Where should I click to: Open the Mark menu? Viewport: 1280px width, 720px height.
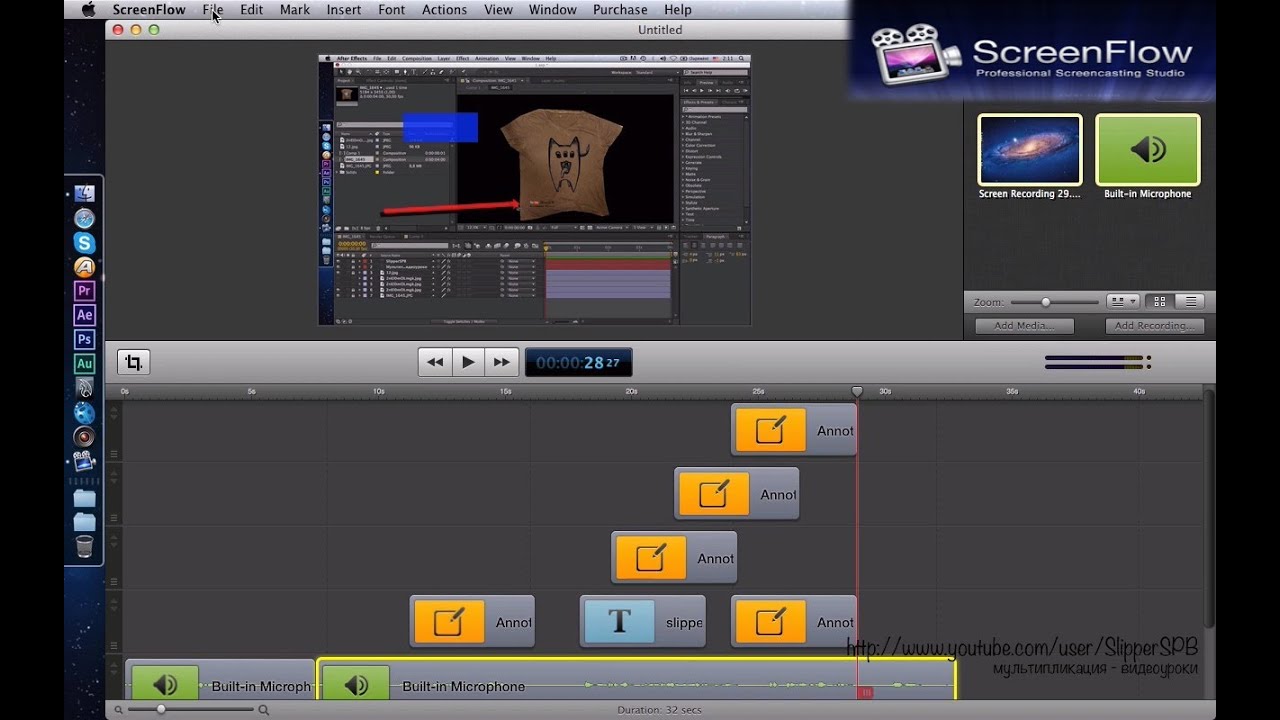pos(295,10)
